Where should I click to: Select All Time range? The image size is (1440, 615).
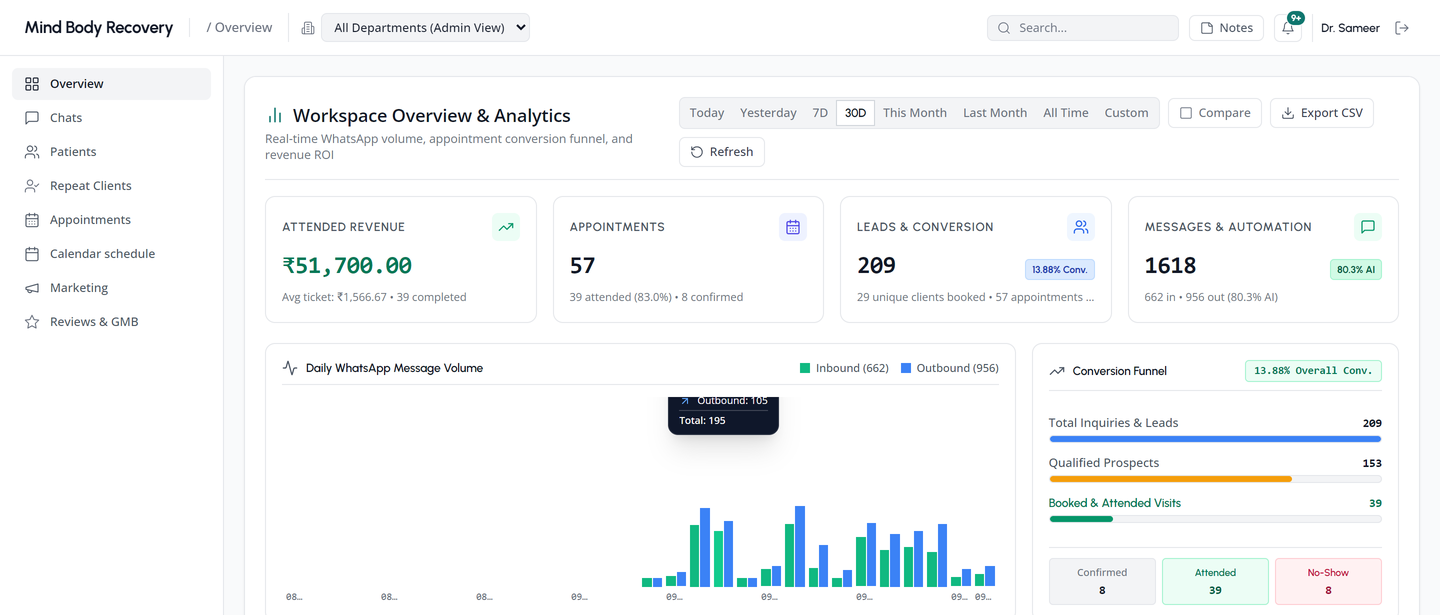[x=1066, y=113]
